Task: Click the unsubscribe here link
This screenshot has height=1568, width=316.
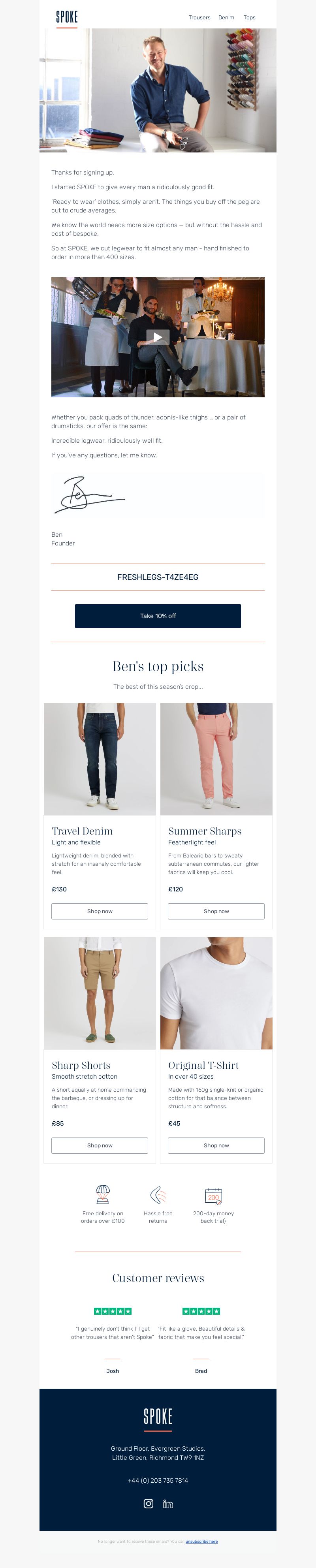Action: 201,1542
